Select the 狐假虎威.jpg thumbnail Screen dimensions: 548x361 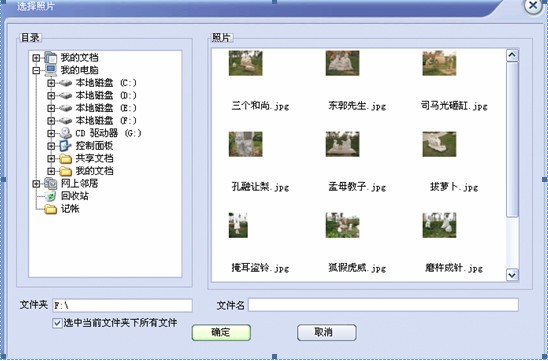(342, 225)
